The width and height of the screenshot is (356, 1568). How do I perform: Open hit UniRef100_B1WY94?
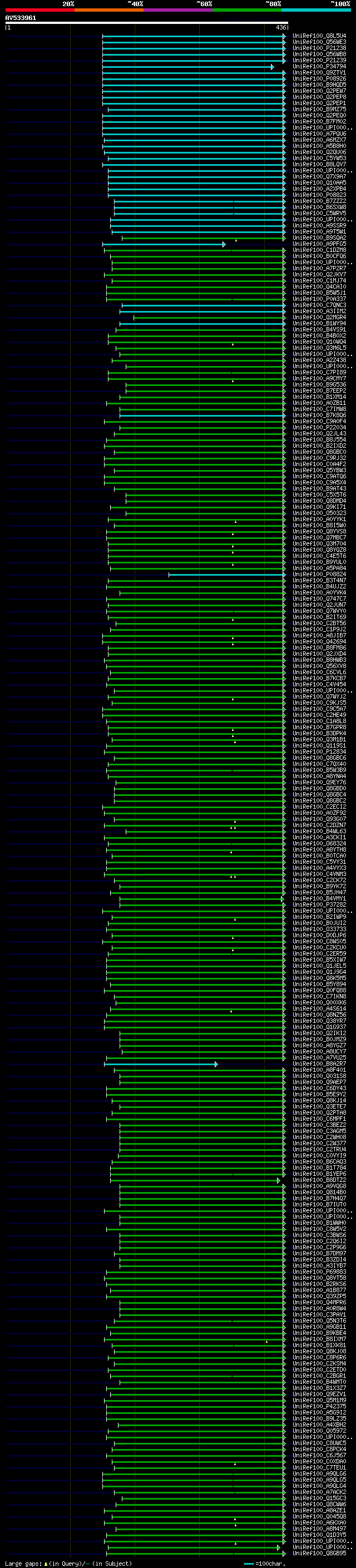click(319, 323)
